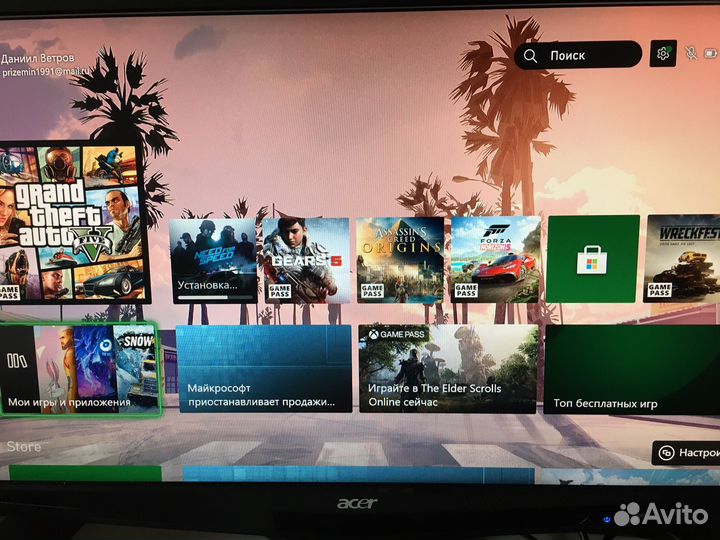Click the Xbox Game Pass logo on Elder Scrolls tile
The image size is (720, 540).
[397, 334]
